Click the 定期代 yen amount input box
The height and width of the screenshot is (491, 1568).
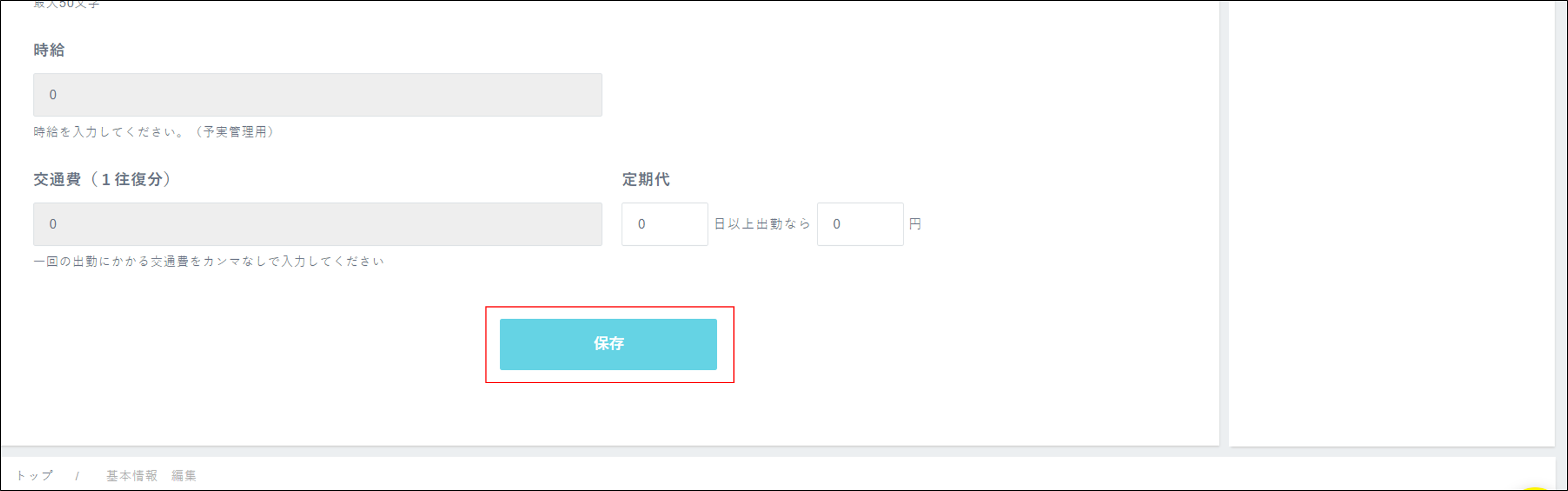(860, 224)
